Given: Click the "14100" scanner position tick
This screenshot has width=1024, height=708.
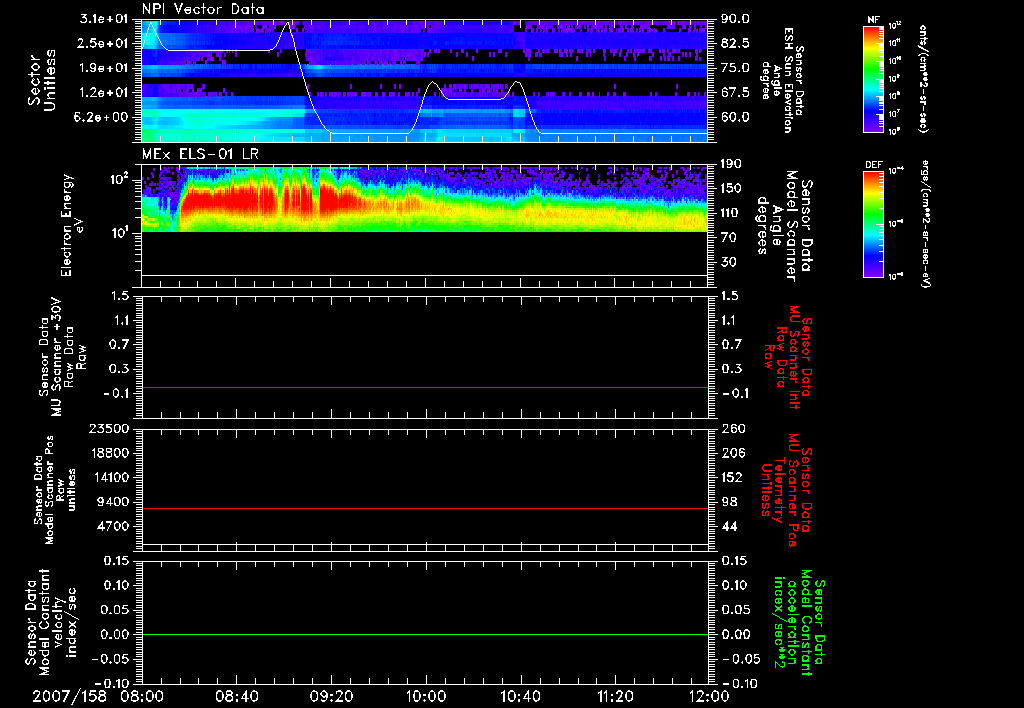Looking at the screenshot, I should (109, 477).
